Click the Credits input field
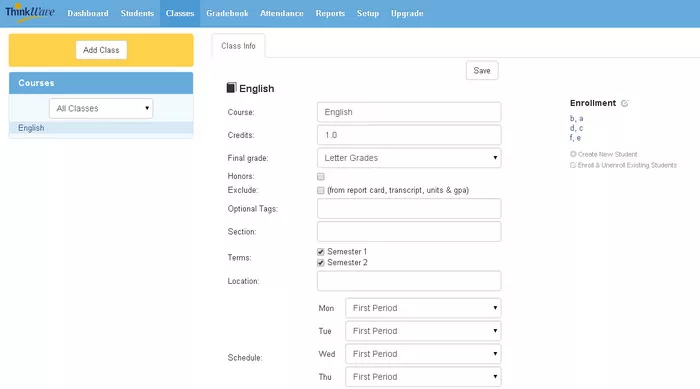Image resolution: width=700 pixels, height=389 pixels. [409, 135]
